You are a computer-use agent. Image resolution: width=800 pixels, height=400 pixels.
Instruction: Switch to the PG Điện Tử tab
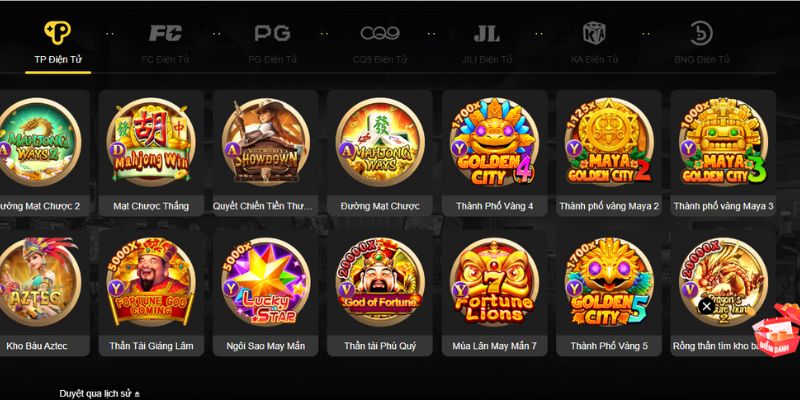tap(272, 43)
